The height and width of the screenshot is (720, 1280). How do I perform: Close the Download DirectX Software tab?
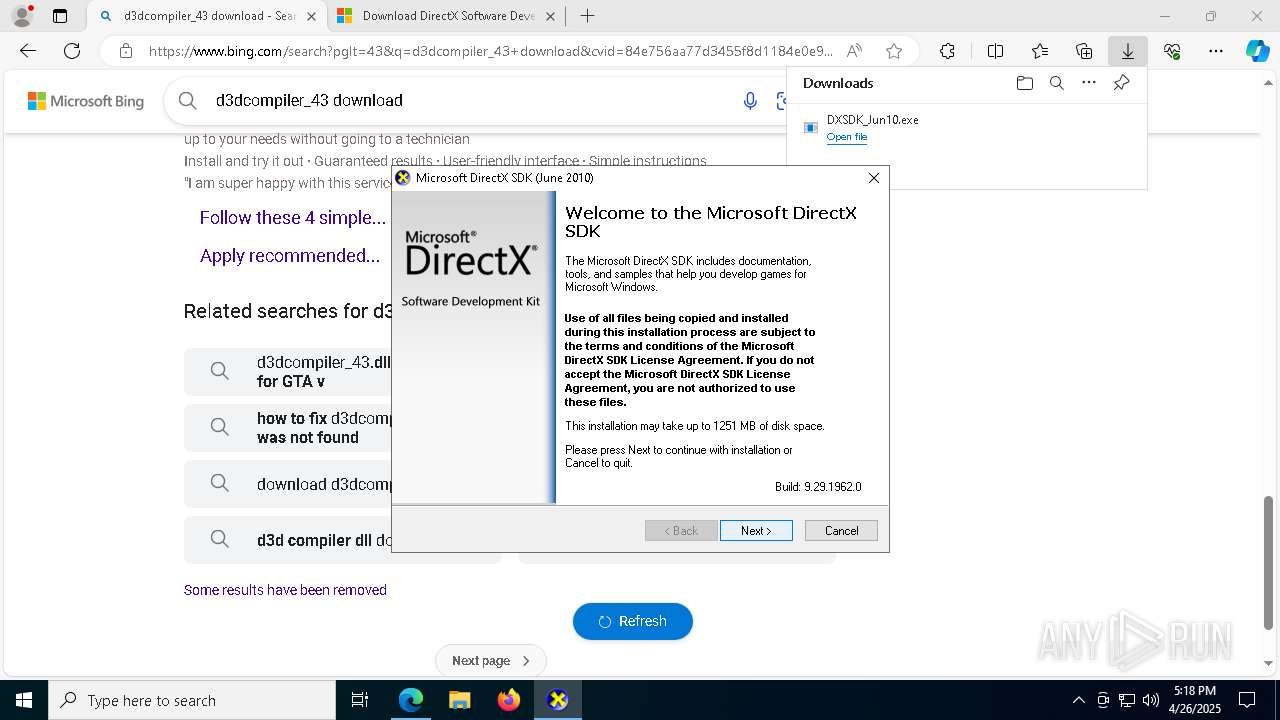552,16
